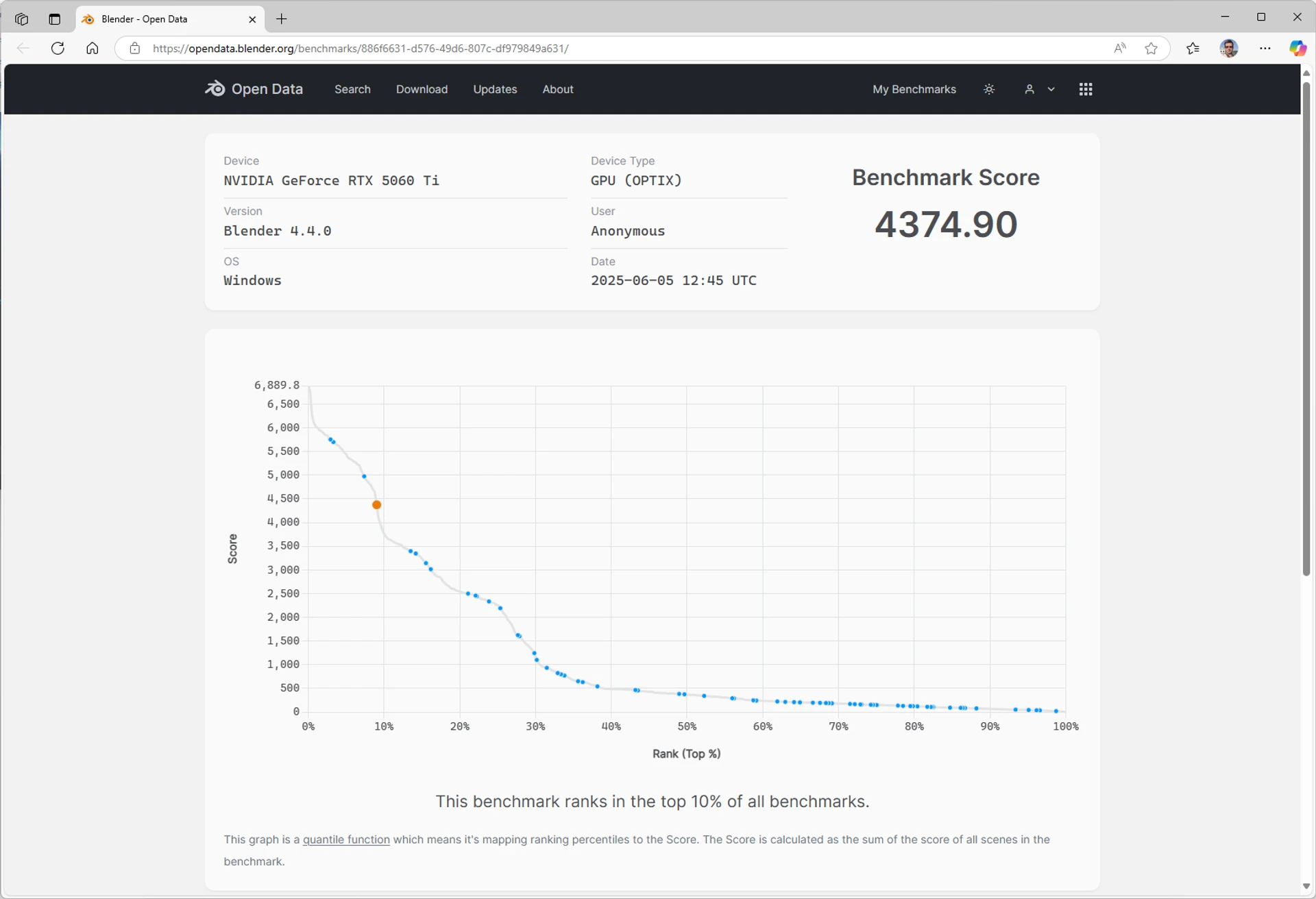The height and width of the screenshot is (899, 1316).
Task: Open the workspaces icon in title bar
Action: (x=22, y=19)
